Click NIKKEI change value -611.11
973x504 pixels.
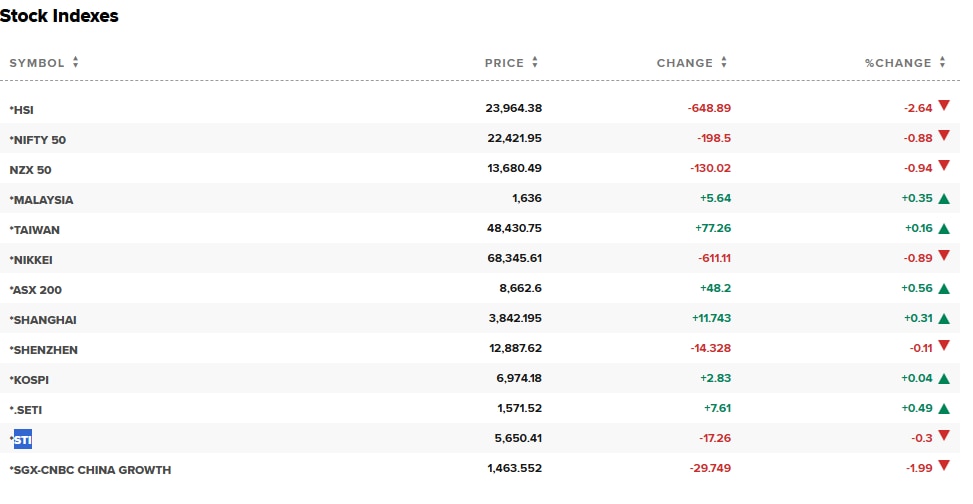(x=714, y=258)
